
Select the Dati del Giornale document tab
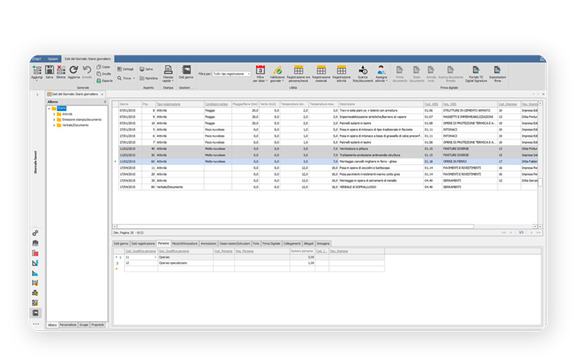click(x=75, y=94)
